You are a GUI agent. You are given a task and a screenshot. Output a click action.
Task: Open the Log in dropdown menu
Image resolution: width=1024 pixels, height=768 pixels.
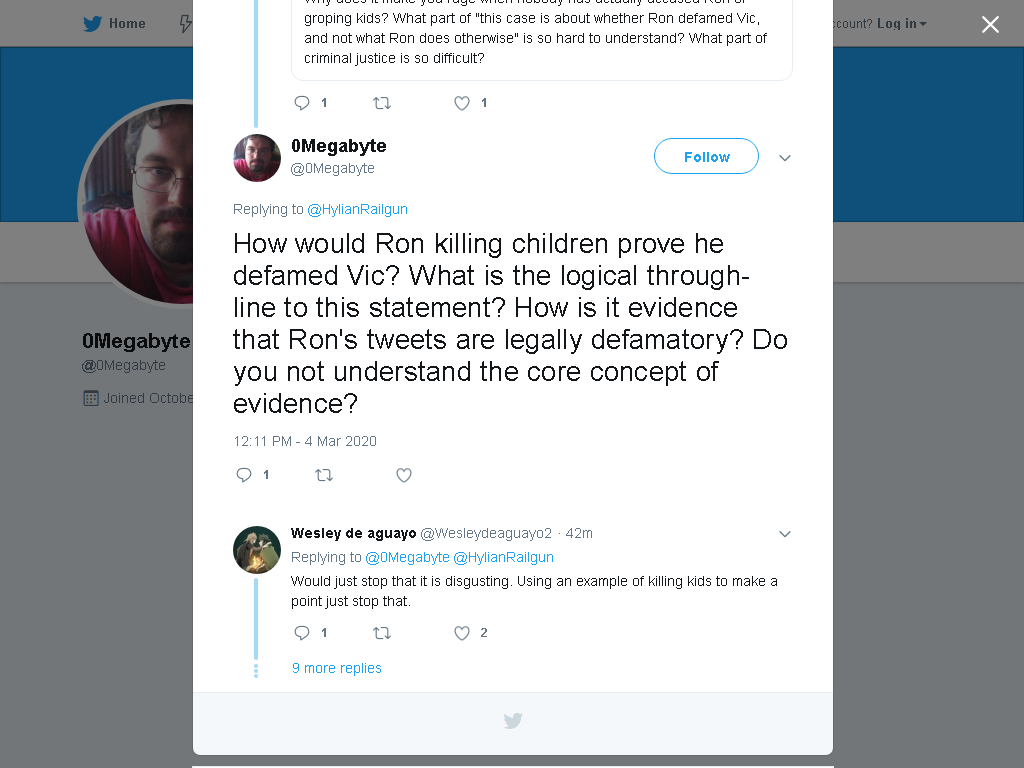pyautogui.click(x=901, y=24)
